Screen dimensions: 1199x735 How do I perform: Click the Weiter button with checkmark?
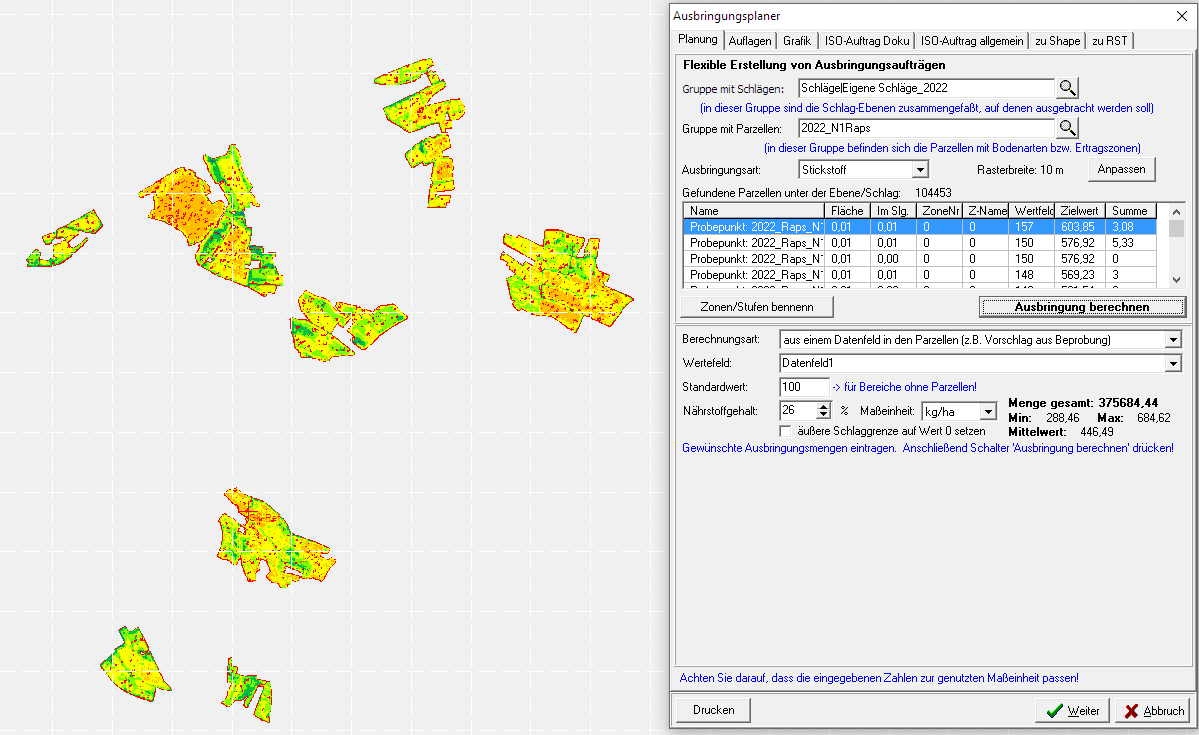pos(1072,710)
